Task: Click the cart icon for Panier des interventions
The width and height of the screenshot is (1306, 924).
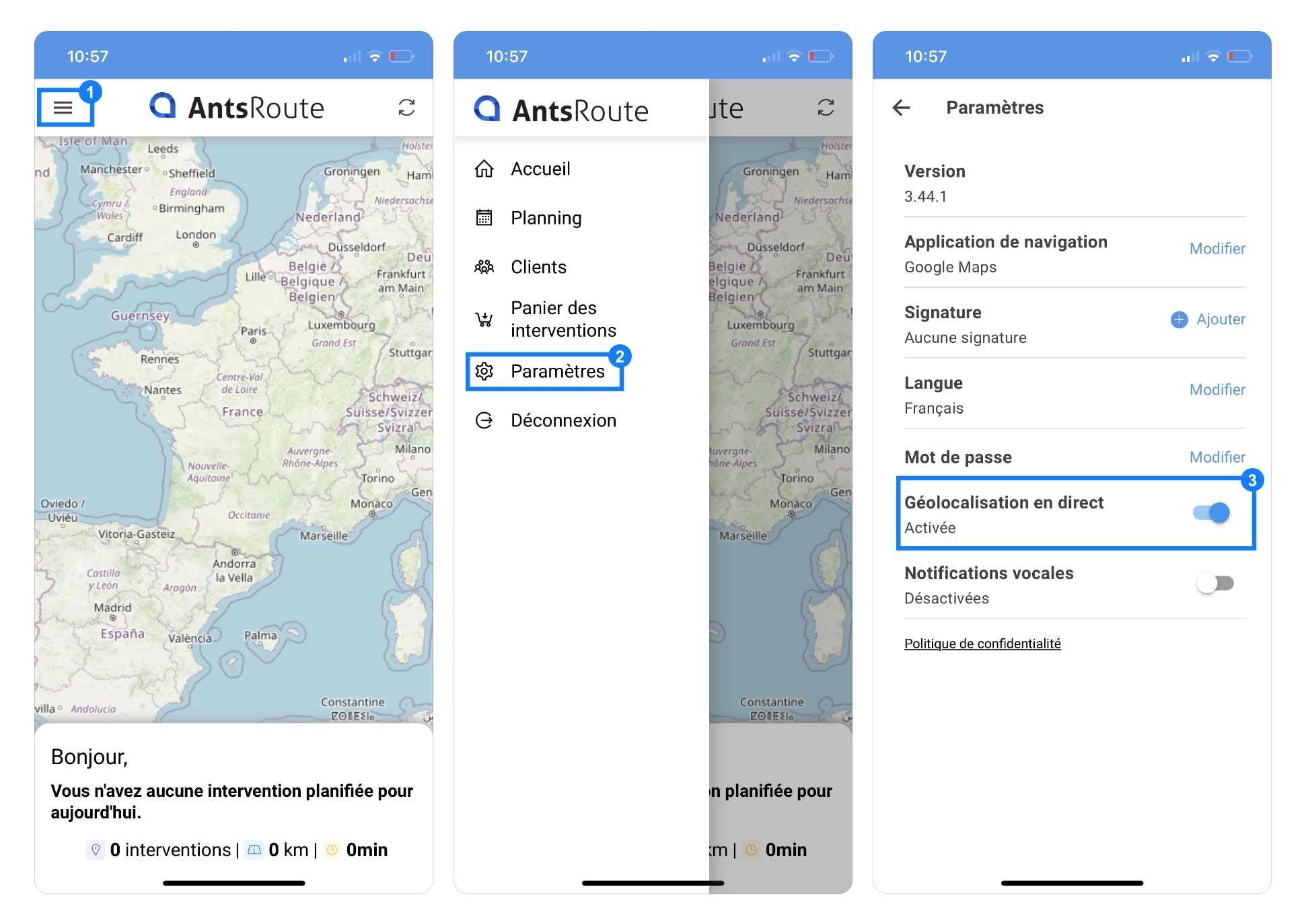Action: (x=484, y=319)
